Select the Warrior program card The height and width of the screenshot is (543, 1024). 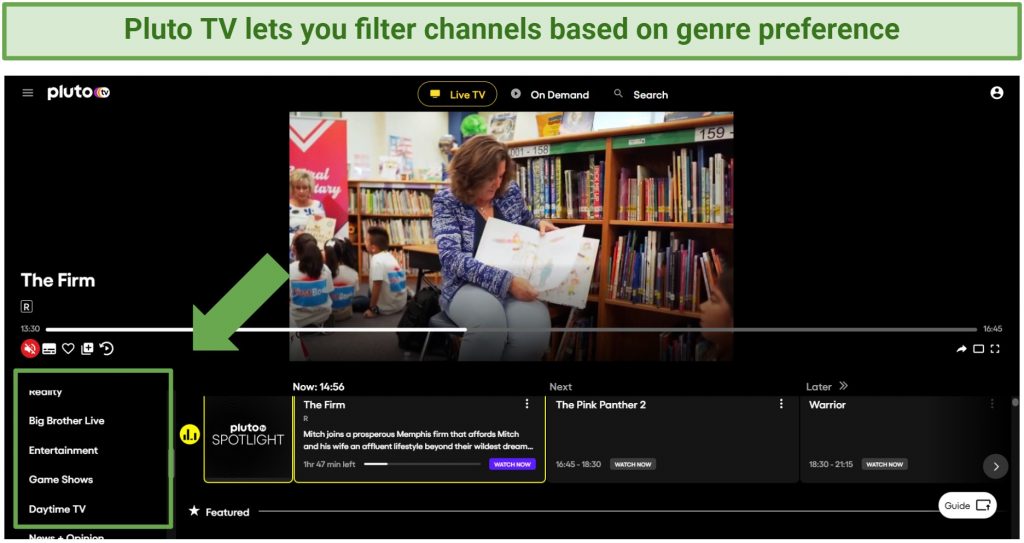[904, 438]
